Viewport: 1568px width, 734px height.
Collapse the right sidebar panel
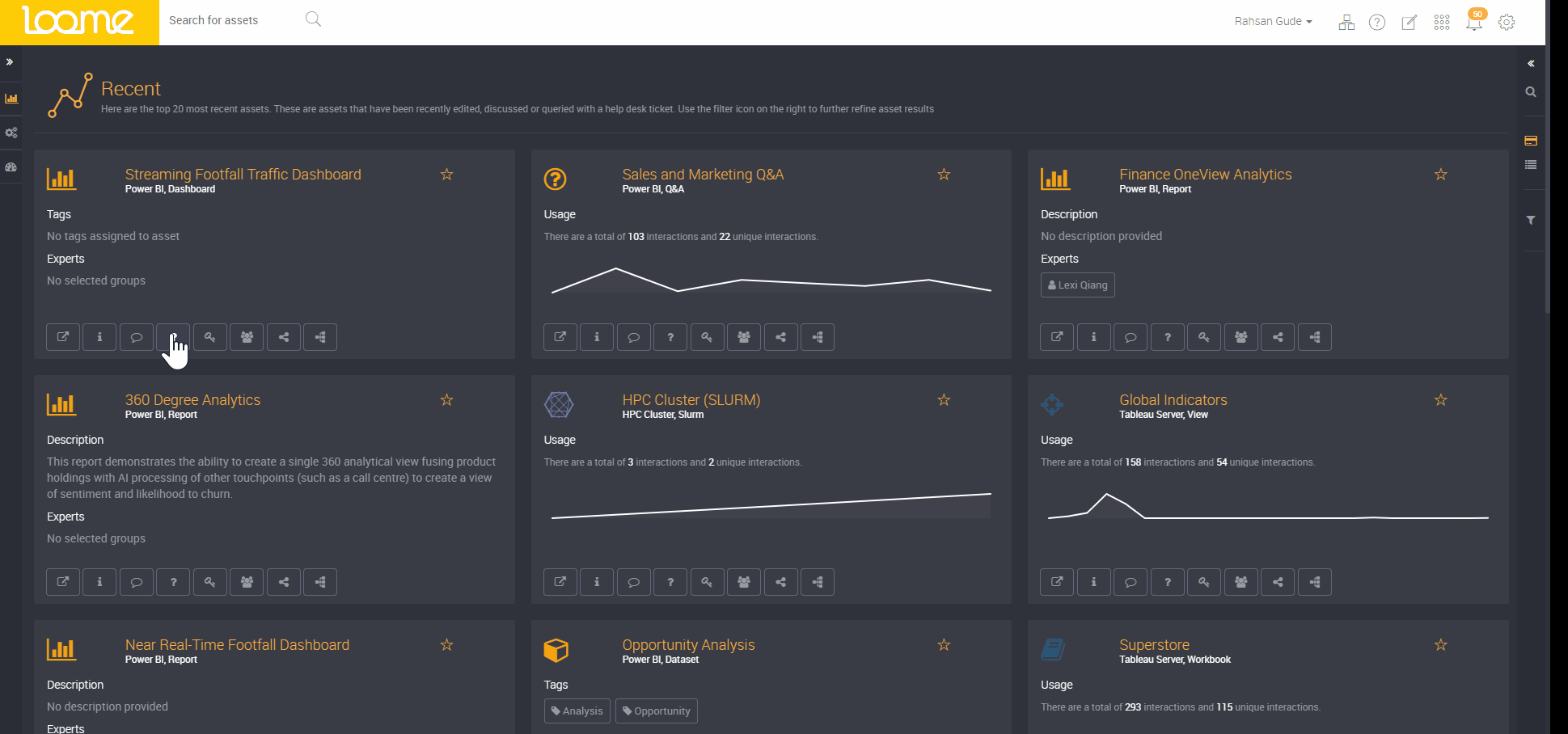pos(1531,63)
